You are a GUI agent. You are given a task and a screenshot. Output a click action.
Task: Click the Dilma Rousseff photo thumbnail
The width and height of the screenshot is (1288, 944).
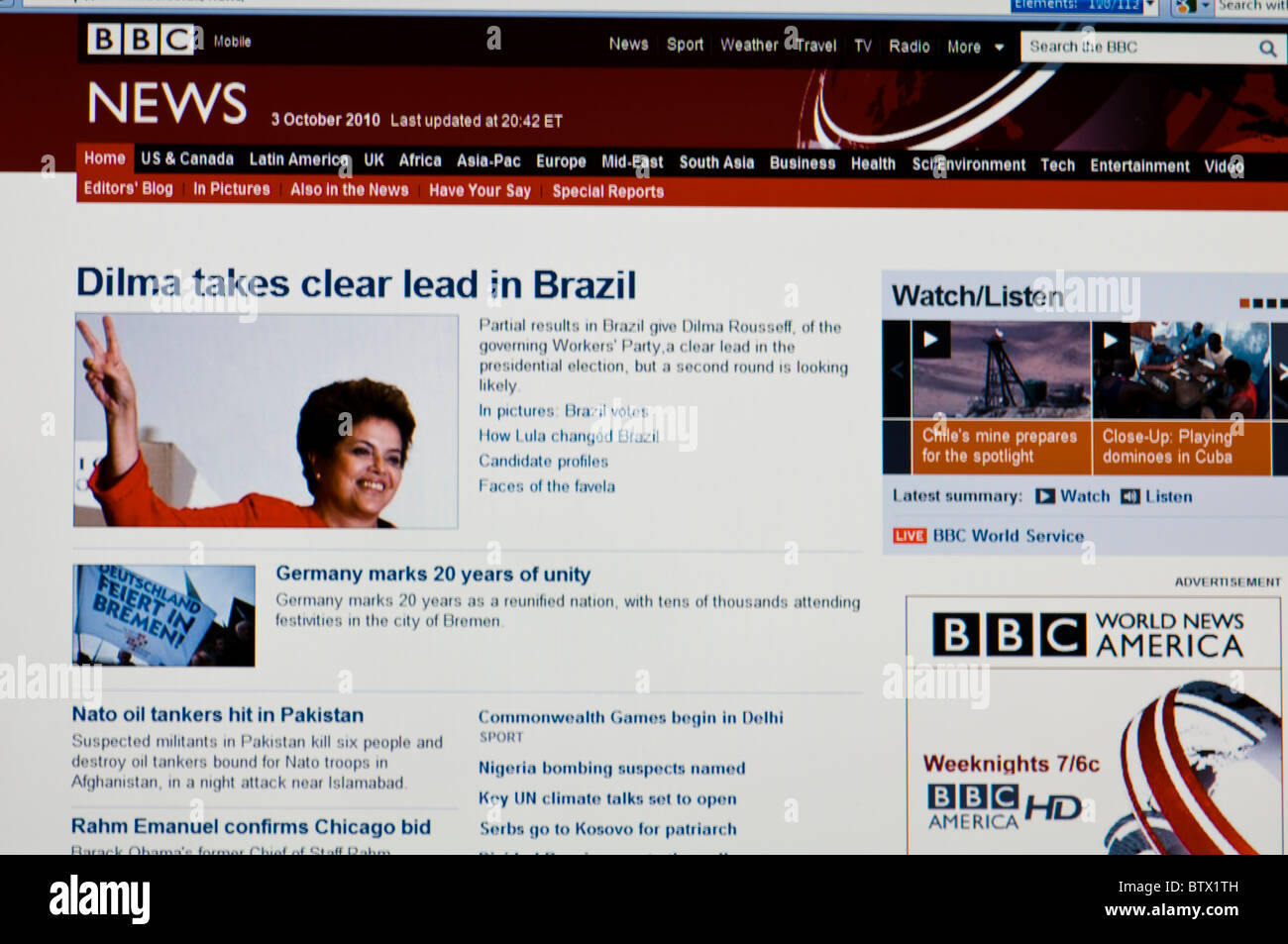pyautogui.click(x=266, y=421)
